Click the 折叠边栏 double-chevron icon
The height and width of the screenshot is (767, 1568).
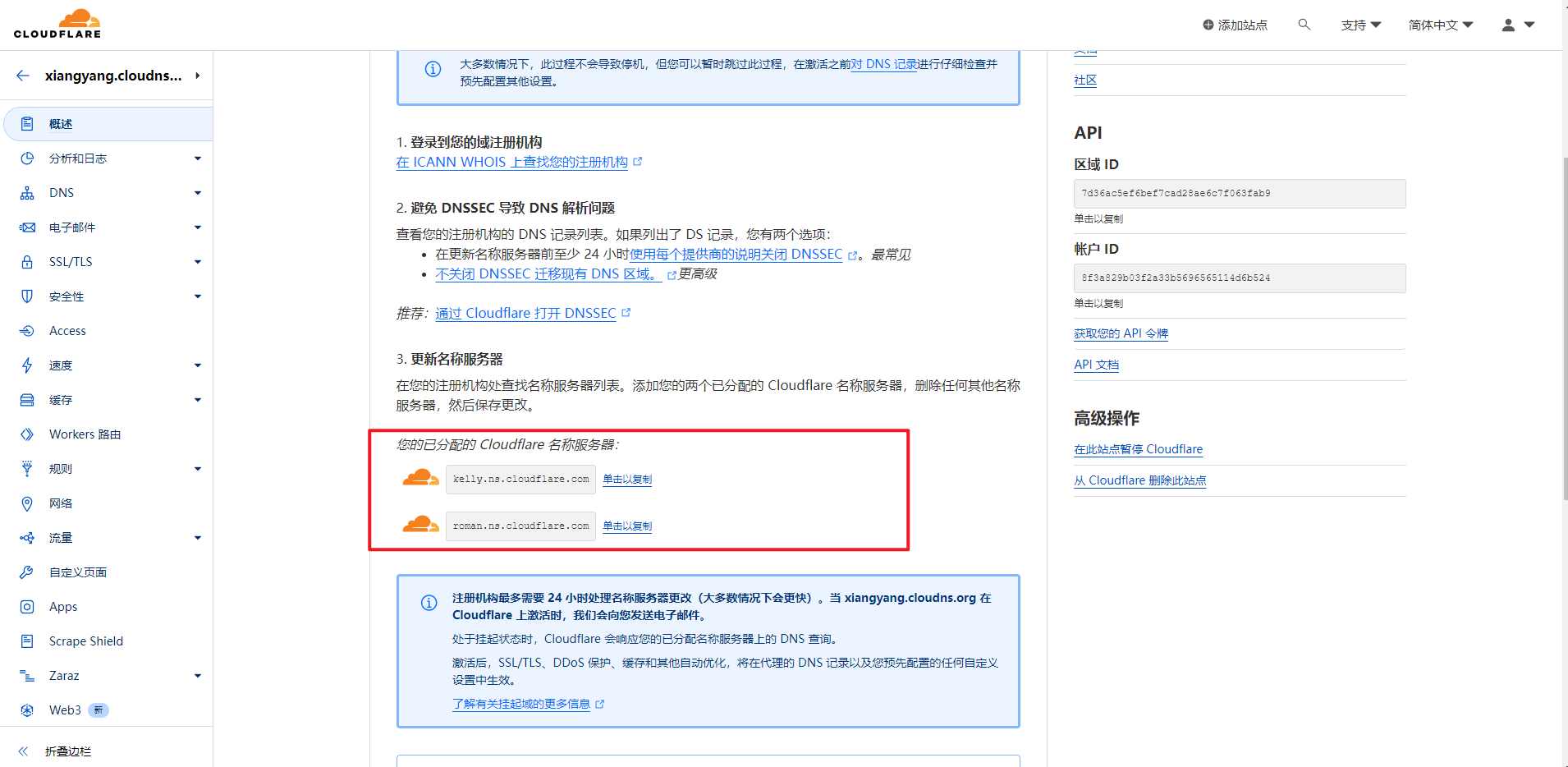click(23, 751)
